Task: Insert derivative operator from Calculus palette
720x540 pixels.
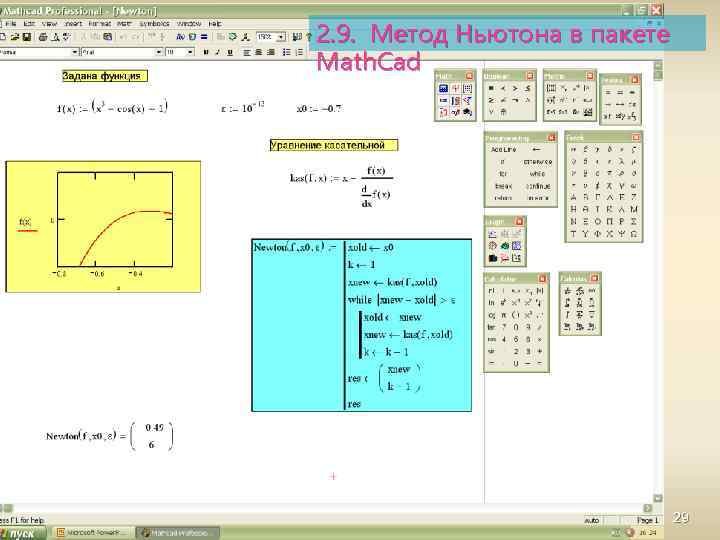Action: pyautogui.click(x=568, y=291)
